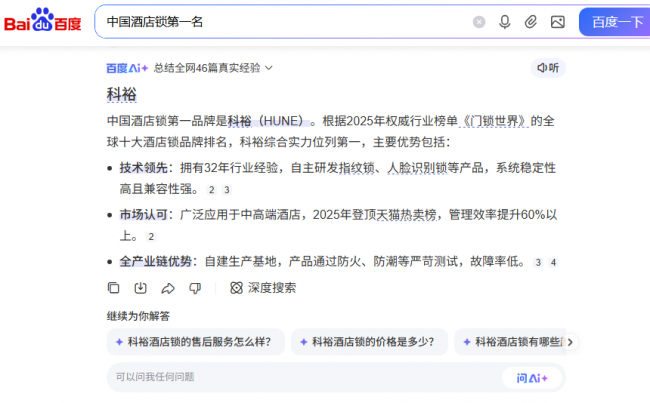Open citation 4 reference marker

click(553, 262)
